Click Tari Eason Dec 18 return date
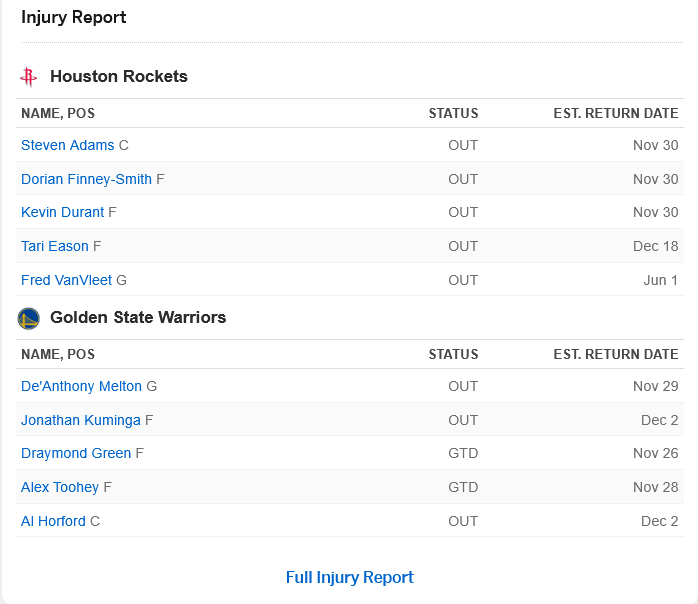The image size is (698, 604). (656, 246)
